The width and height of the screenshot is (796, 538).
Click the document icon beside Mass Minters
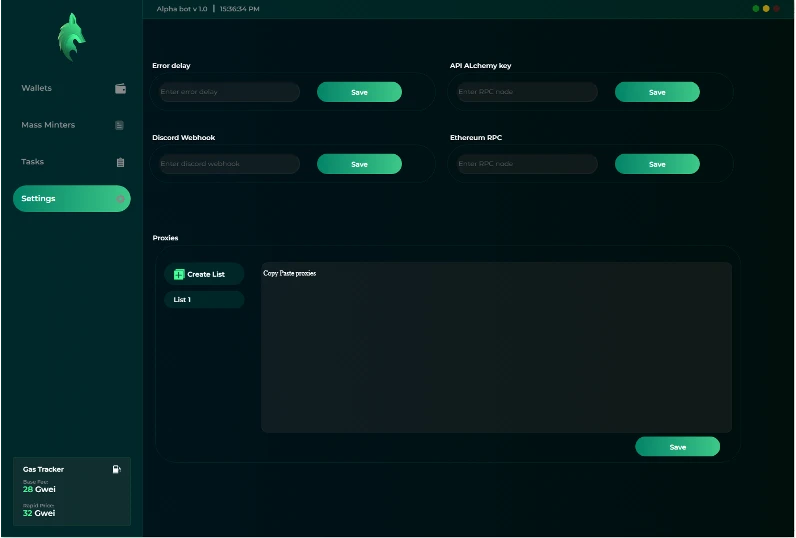(x=119, y=125)
